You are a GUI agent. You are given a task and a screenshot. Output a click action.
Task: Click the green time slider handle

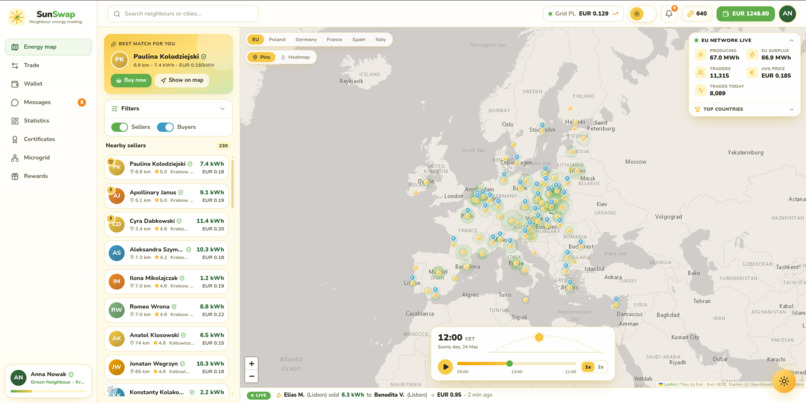(x=509, y=363)
